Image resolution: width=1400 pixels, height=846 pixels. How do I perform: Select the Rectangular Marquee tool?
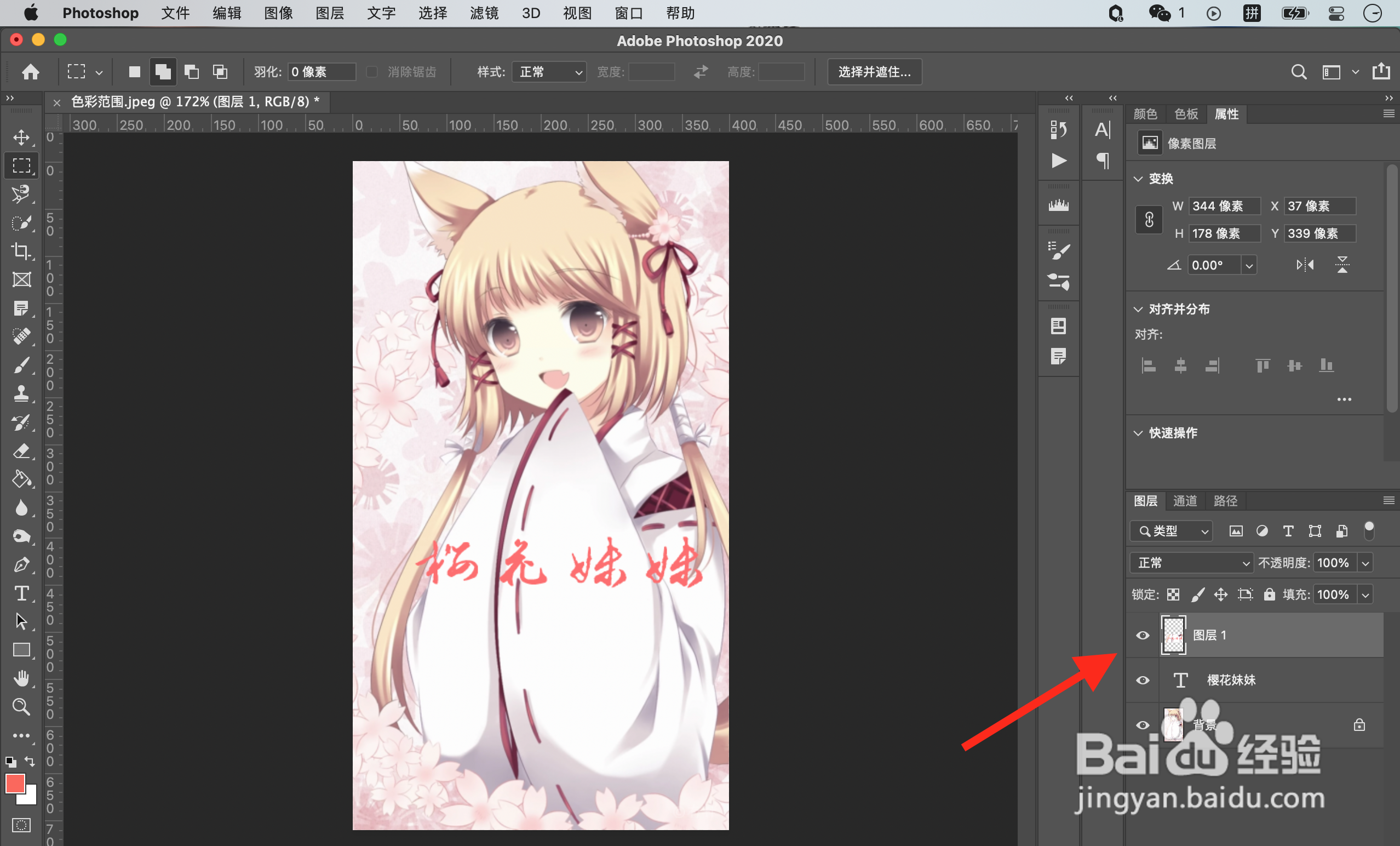pyautogui.click(x=21, y=165)
